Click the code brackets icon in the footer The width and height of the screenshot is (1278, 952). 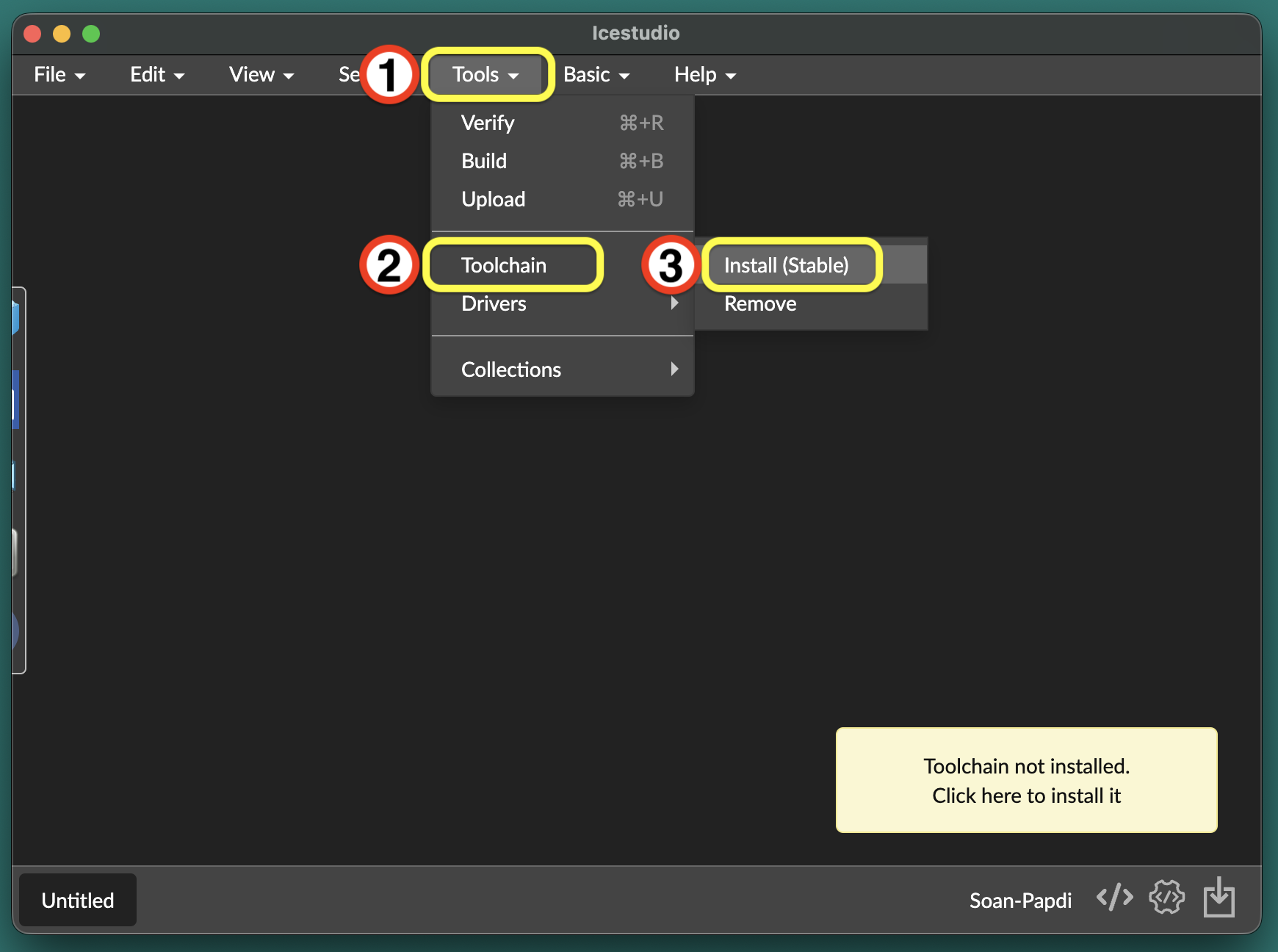1114,898
